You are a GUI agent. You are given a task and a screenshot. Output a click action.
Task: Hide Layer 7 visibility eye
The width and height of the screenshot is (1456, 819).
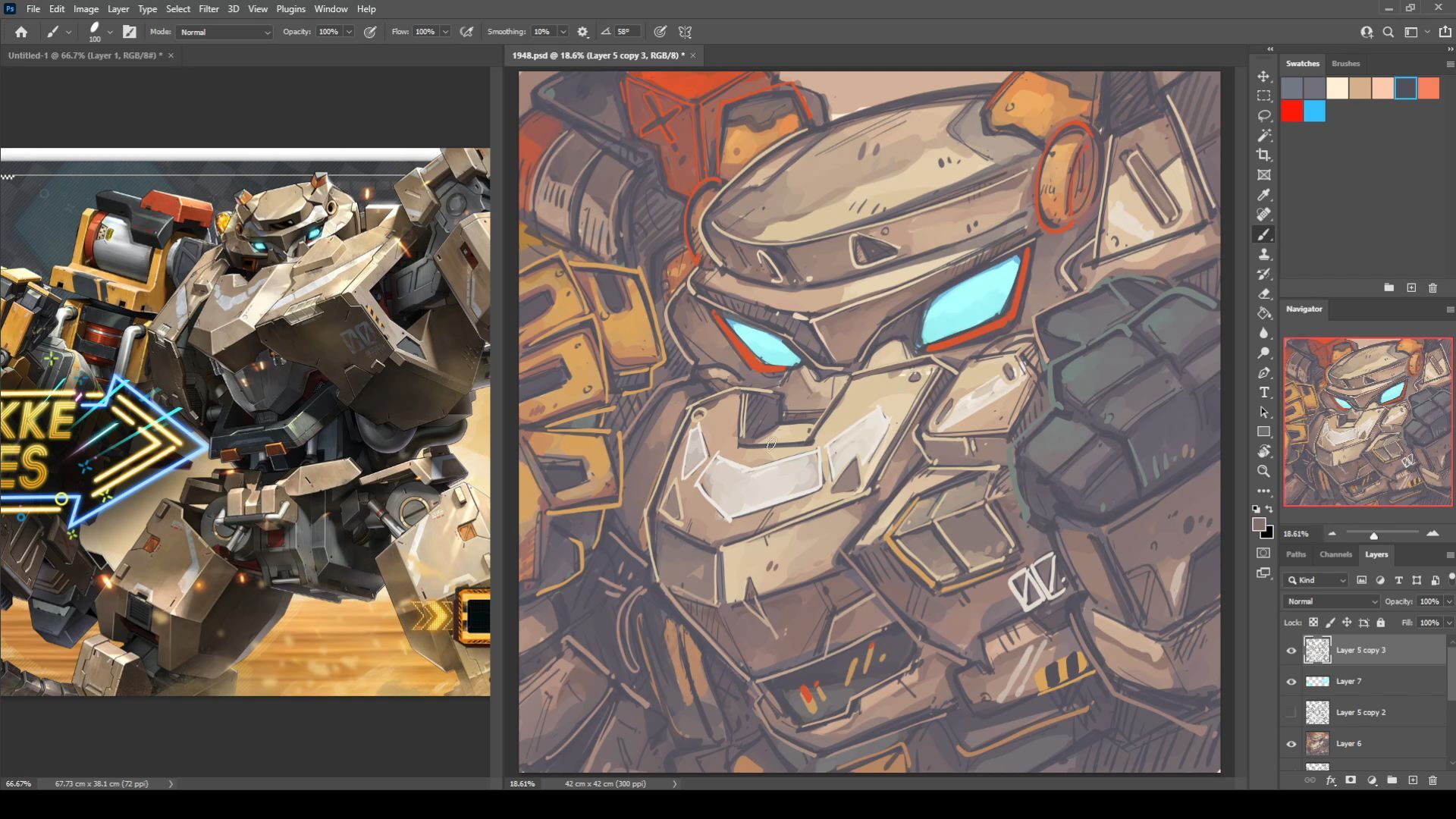[1291, 682]
